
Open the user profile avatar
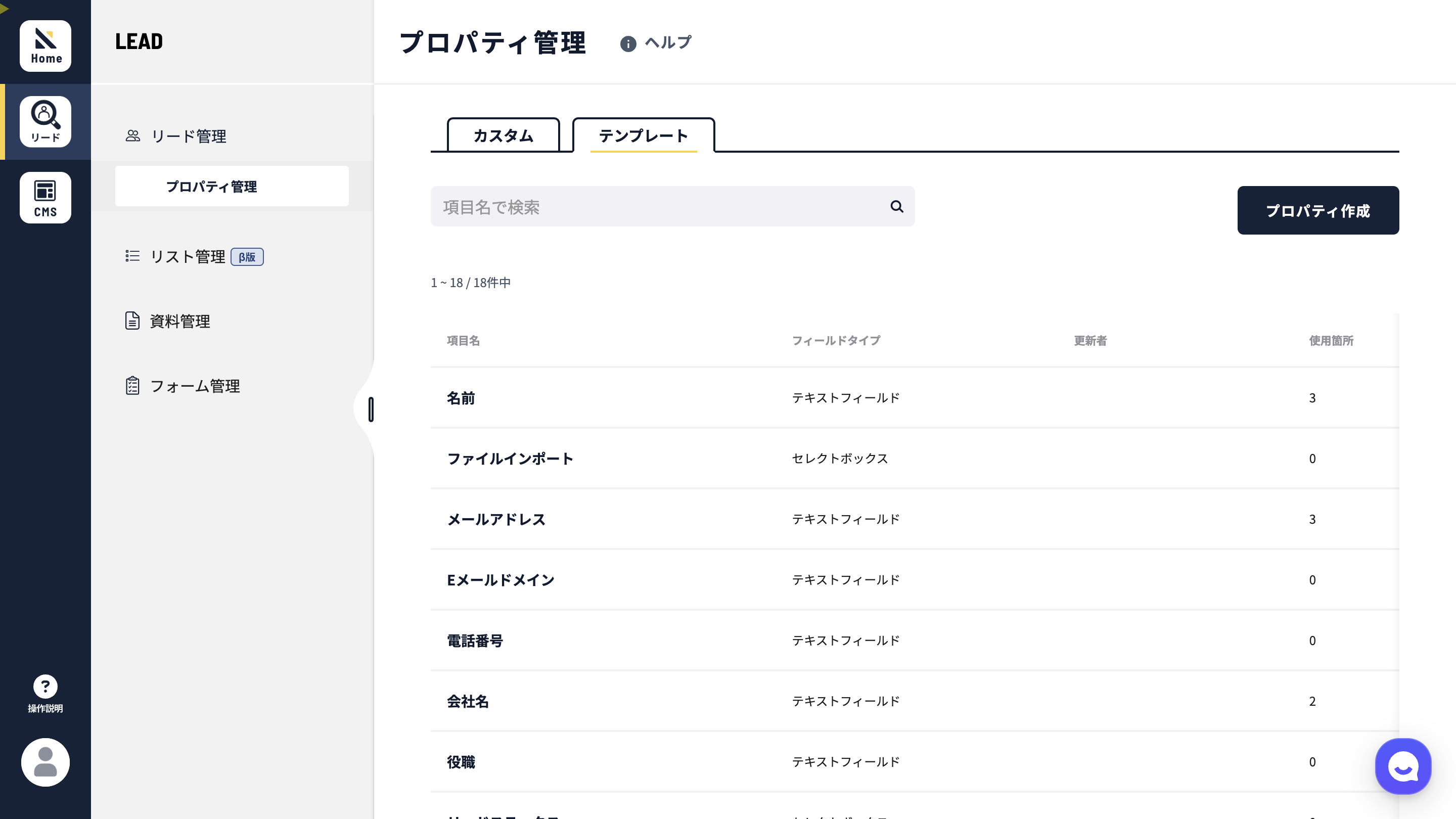click(45, 762)
